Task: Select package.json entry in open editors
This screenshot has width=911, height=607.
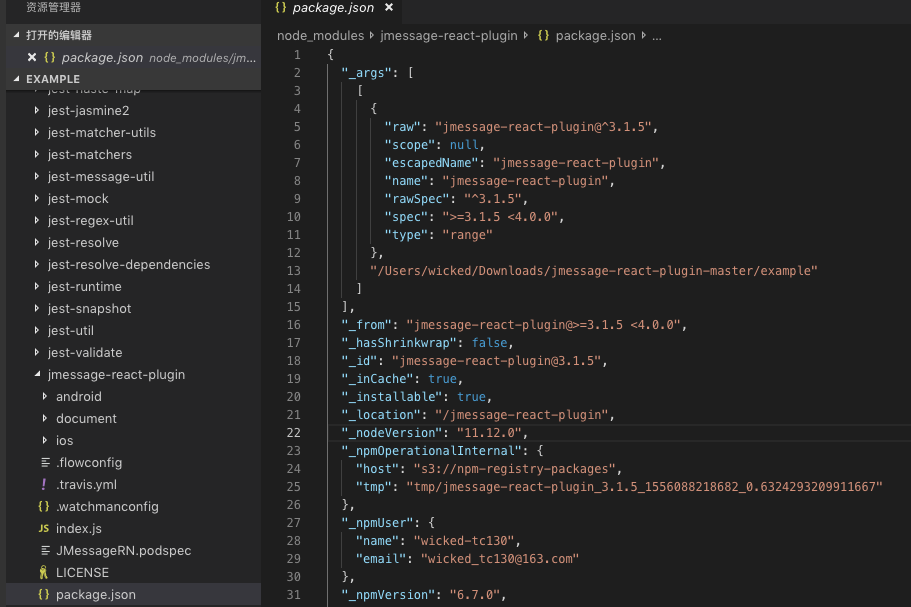Action: (102, 58)
